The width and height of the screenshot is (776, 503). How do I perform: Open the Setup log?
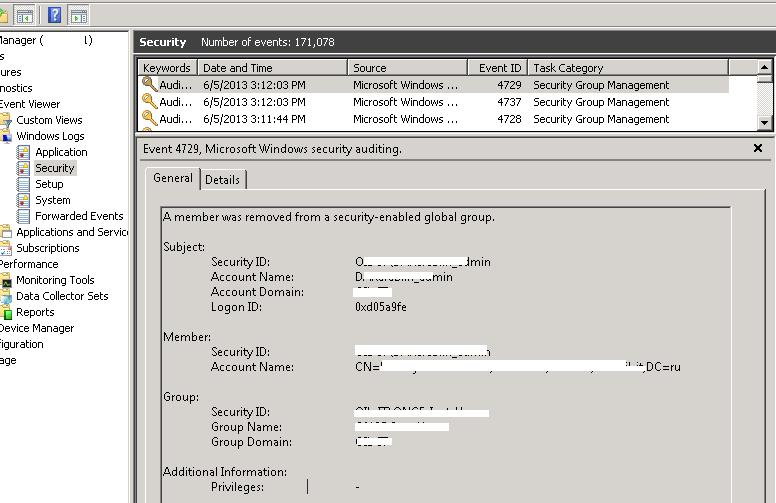(49, 184)
